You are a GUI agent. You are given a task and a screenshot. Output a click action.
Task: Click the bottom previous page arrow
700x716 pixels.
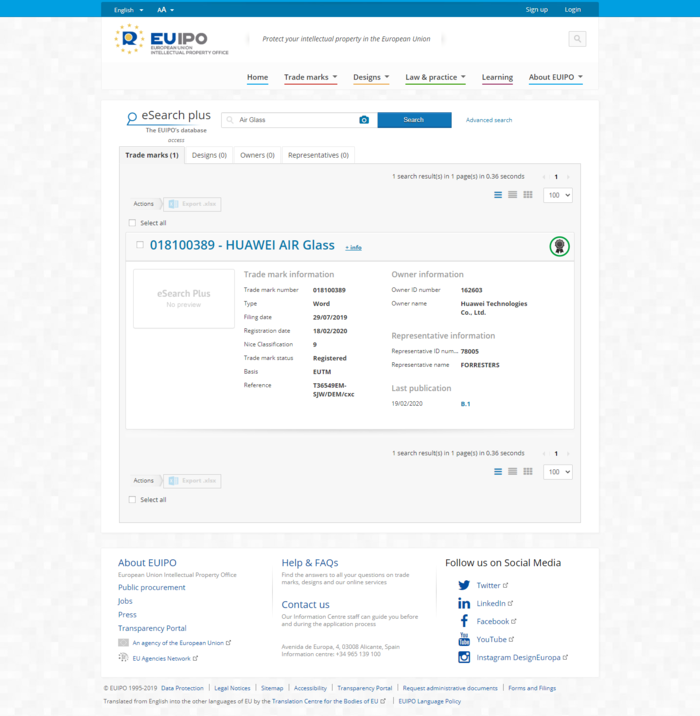544,453
